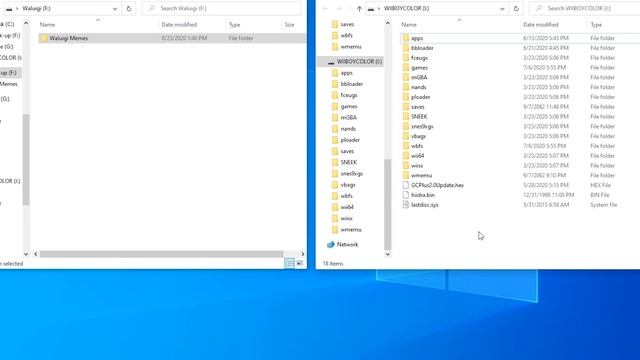The width and height of the screenshot is (640, 360).
Task: Switch Waluigi window to large icons view
Action: (300, 263)
